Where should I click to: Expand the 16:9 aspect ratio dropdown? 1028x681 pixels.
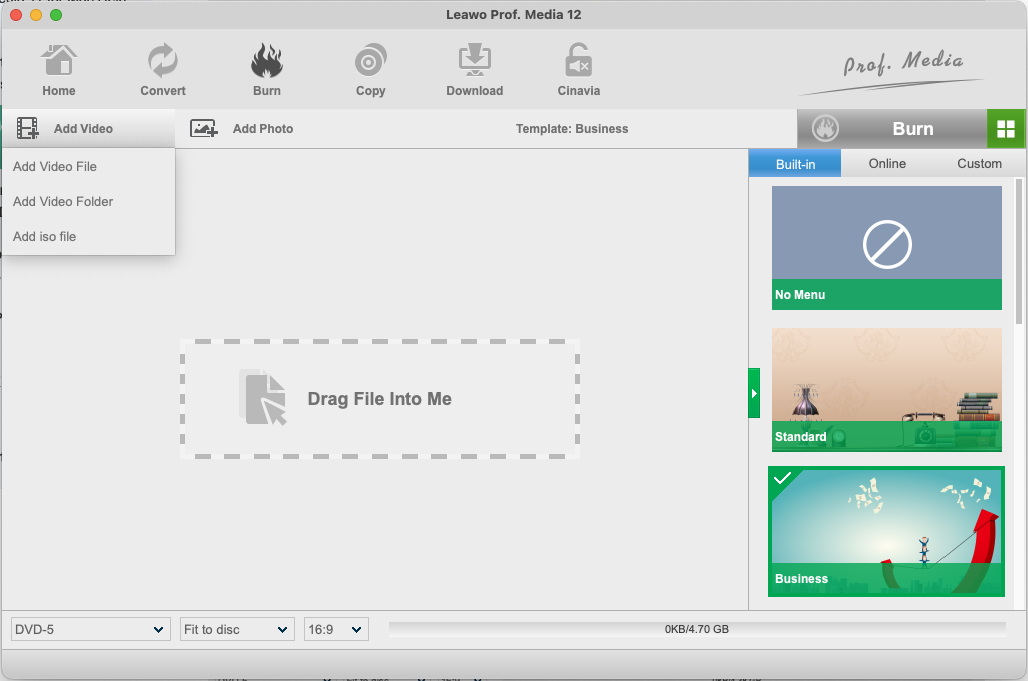click(336, 629)
